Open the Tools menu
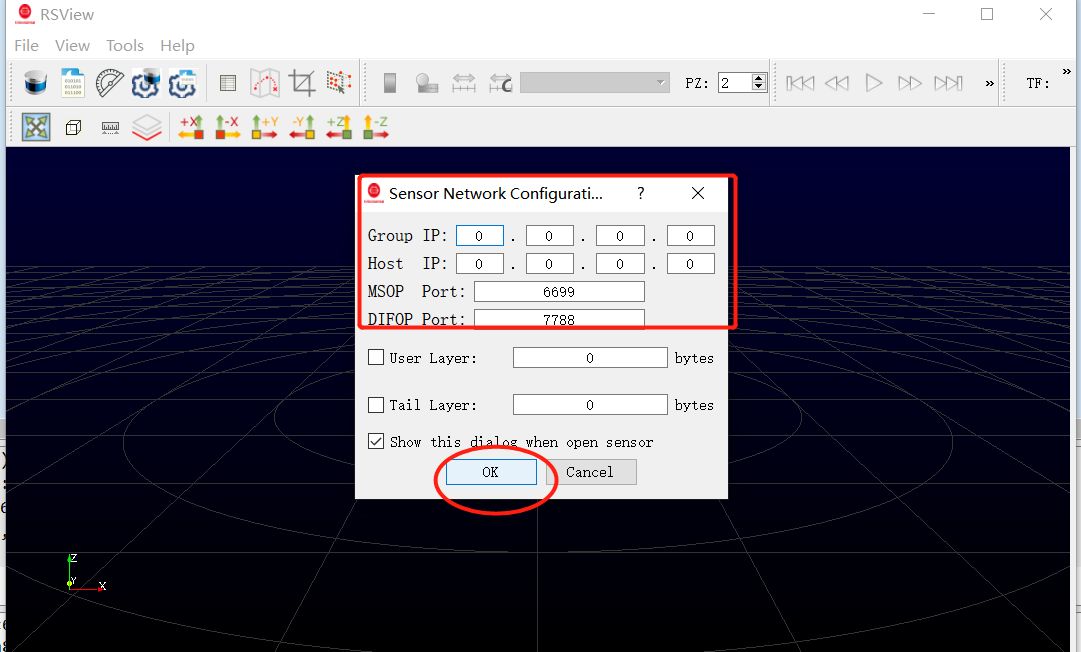The height and width of the screenshot is (652, 1081). click(x=125, y=45)
